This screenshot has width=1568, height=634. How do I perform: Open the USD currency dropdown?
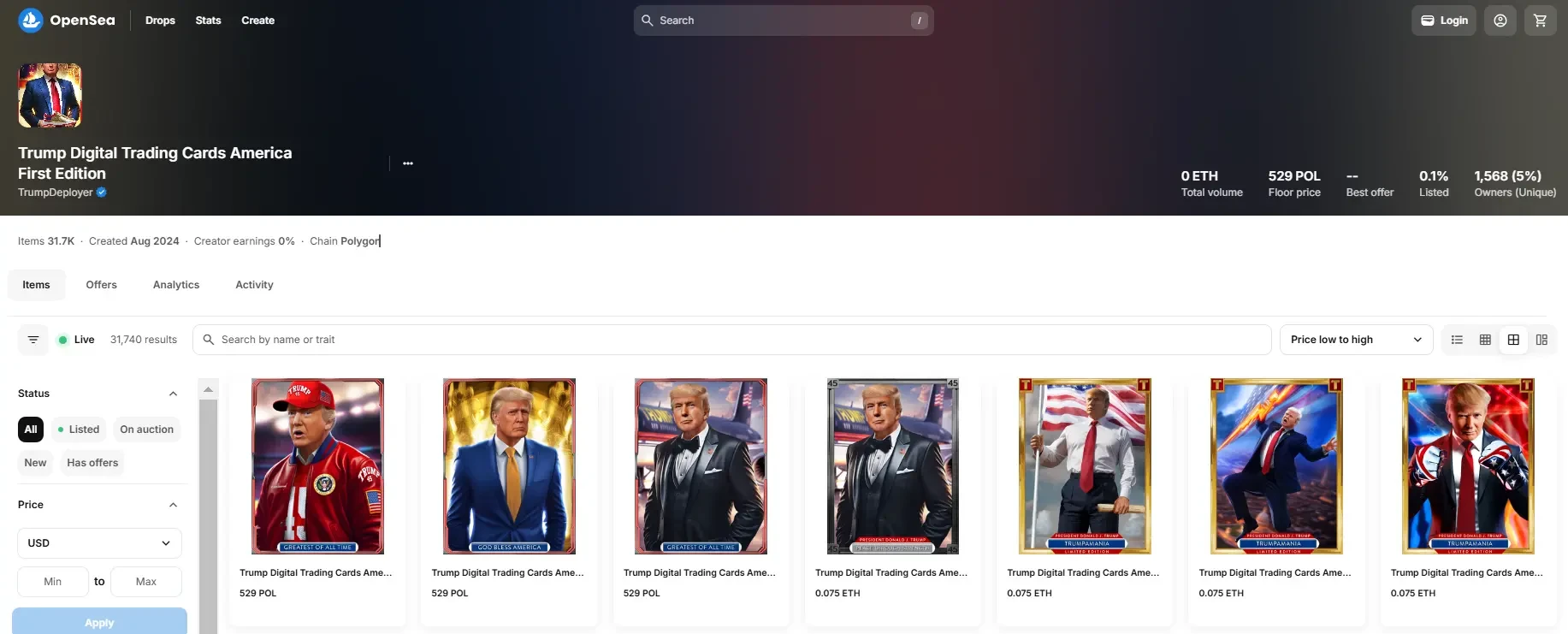(99, 543)
